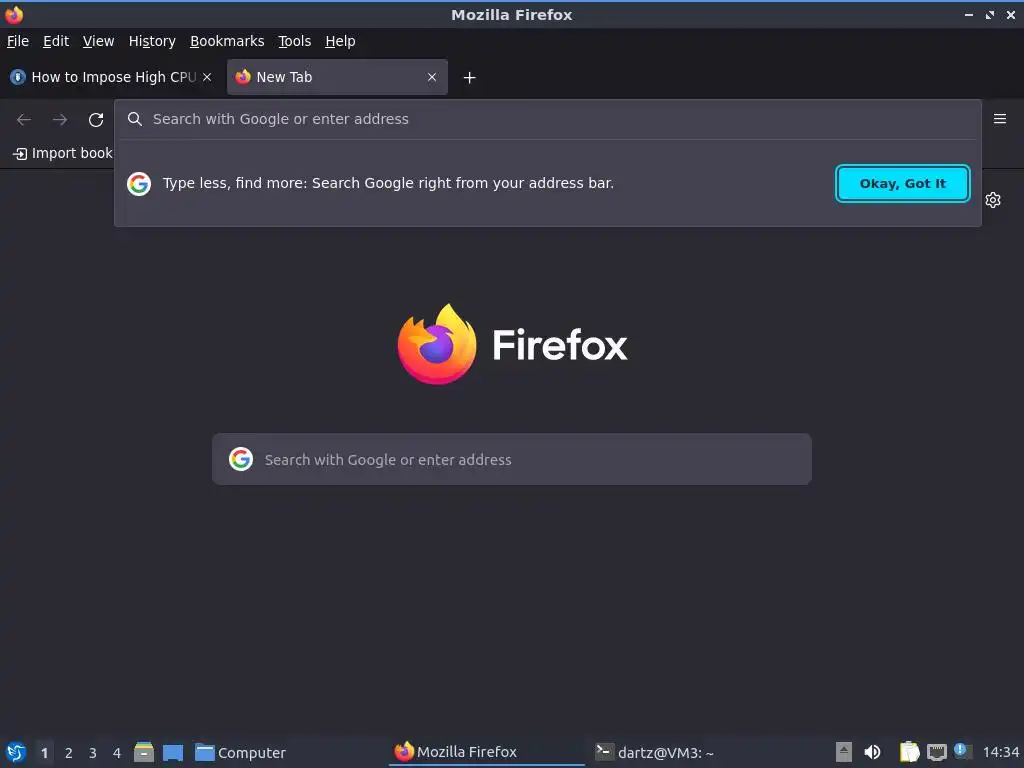Open the system start menu in taskbar

16,752
